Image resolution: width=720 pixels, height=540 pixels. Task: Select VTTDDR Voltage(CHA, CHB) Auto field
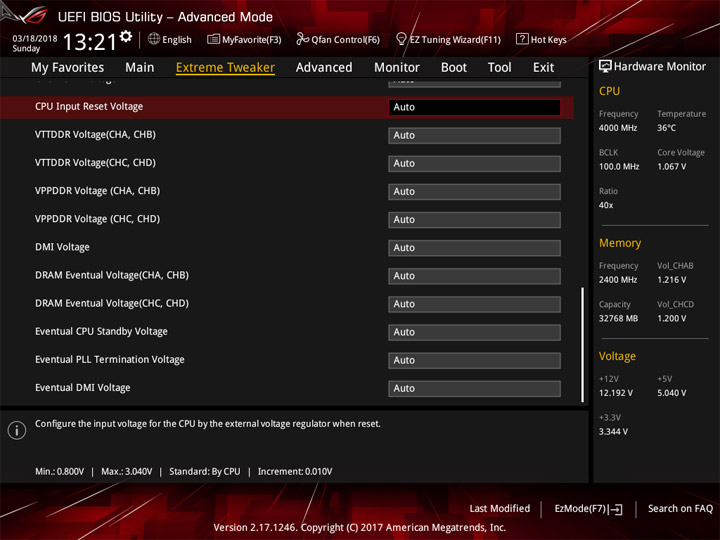[474, 135]
